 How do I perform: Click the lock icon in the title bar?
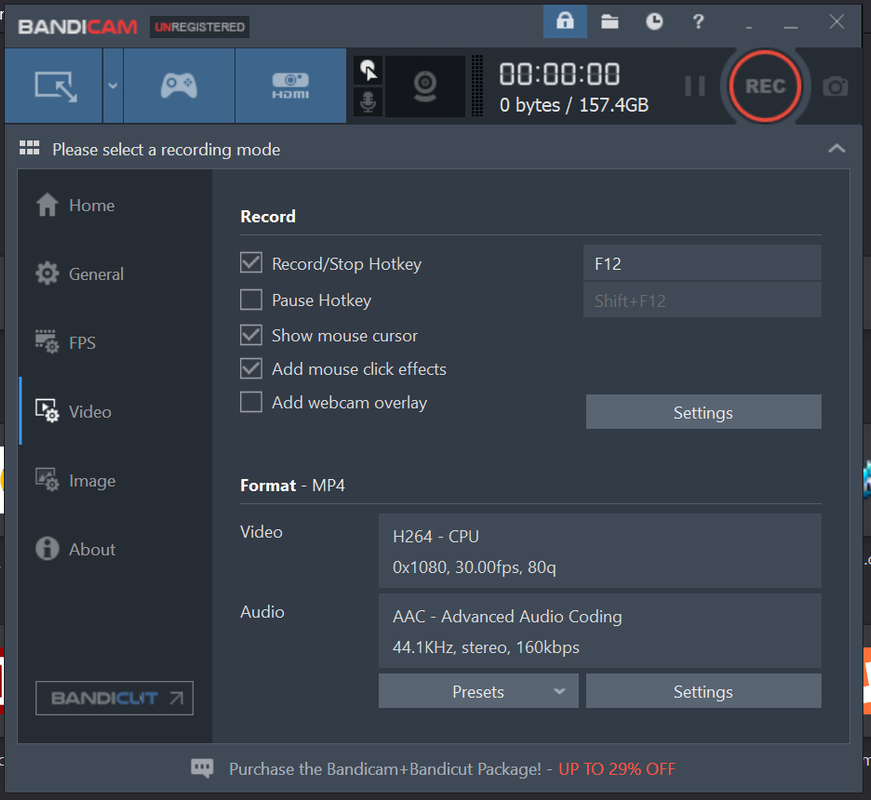point(565,22)
